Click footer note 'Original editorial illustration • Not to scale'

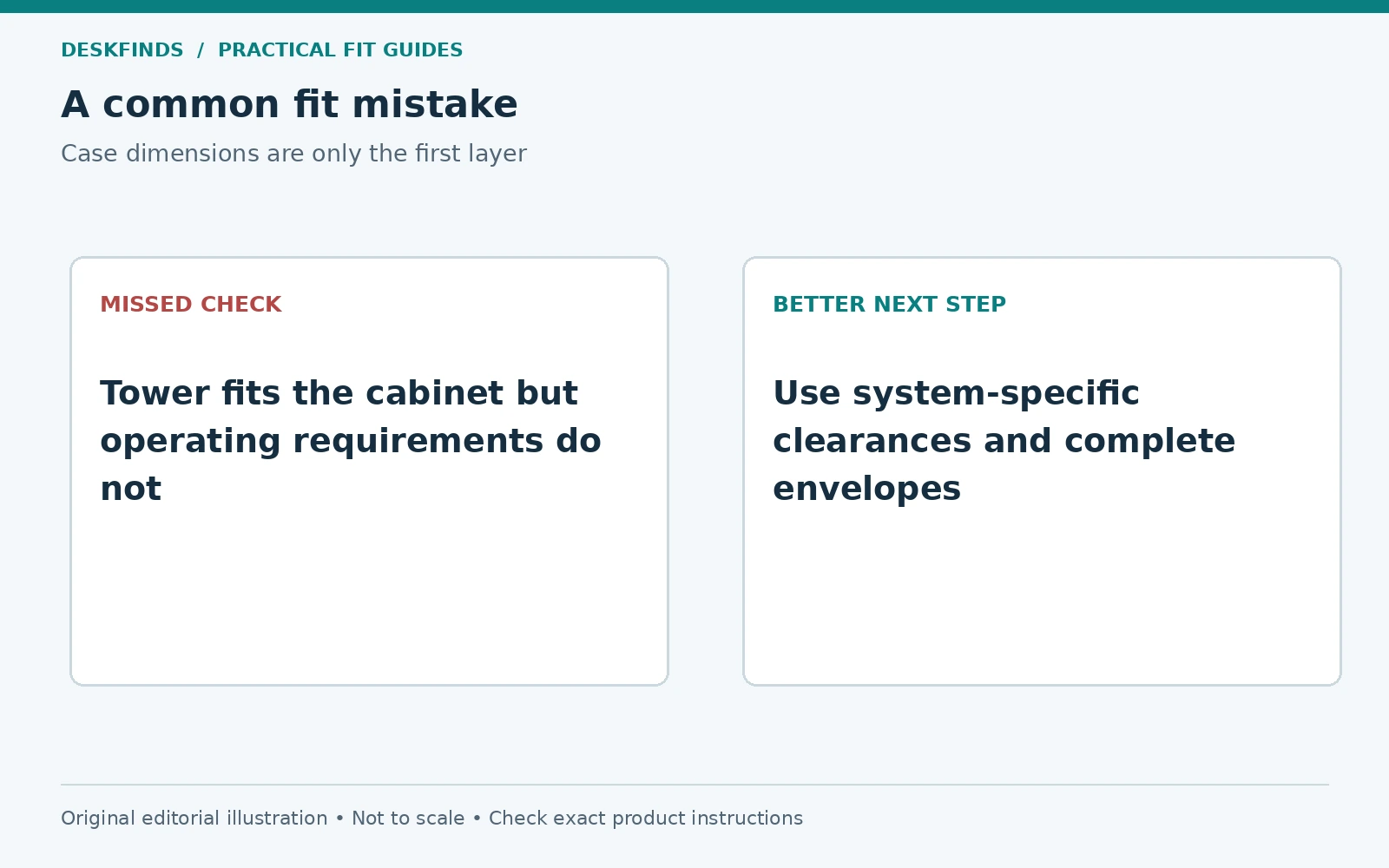(262, 819)
